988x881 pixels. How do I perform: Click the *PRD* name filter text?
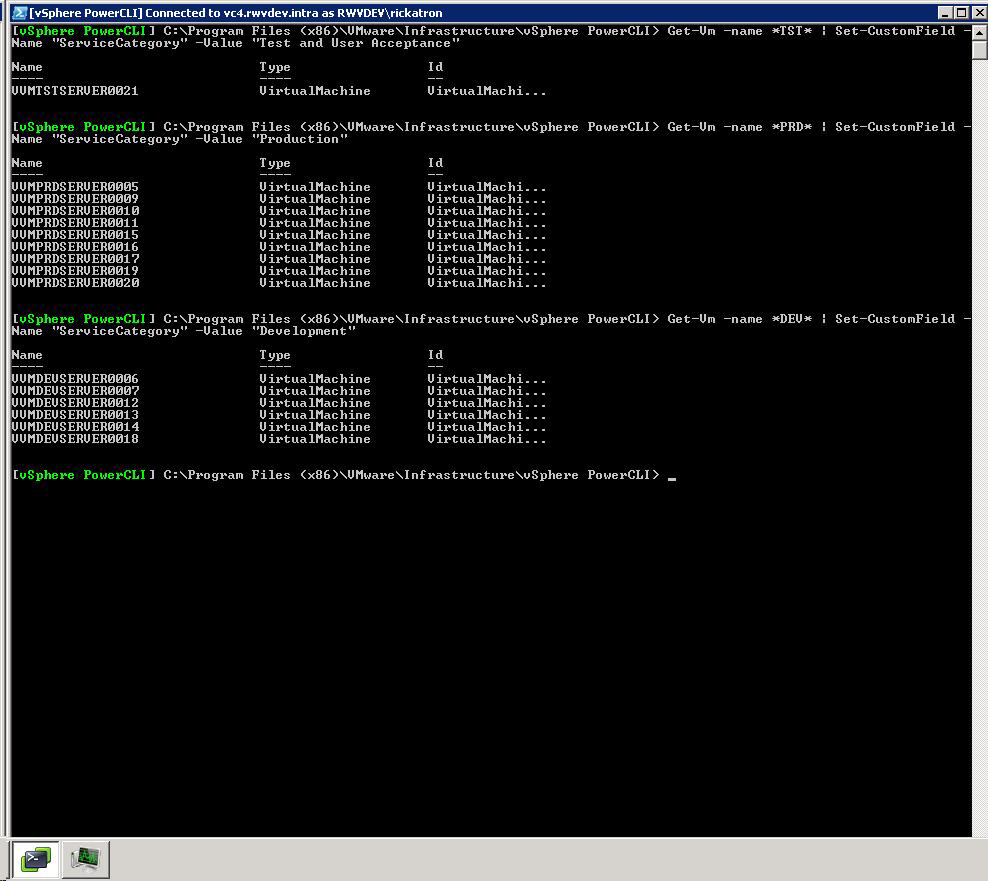(x=791, y=127)
